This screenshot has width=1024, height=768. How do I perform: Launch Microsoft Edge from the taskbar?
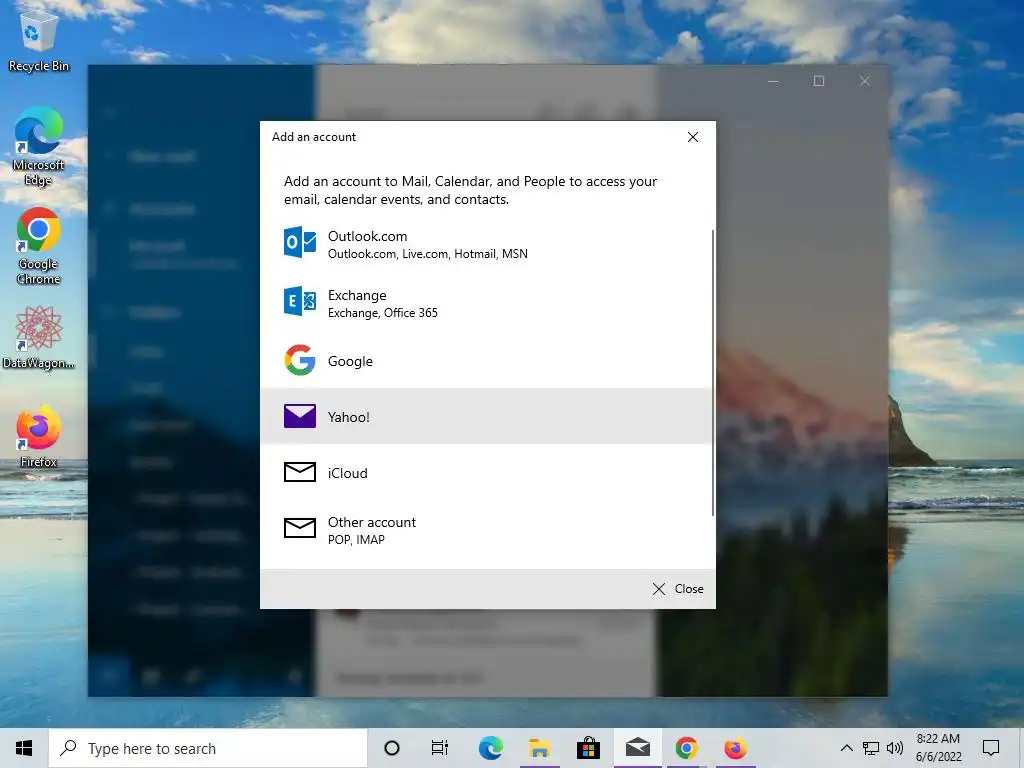490,748
